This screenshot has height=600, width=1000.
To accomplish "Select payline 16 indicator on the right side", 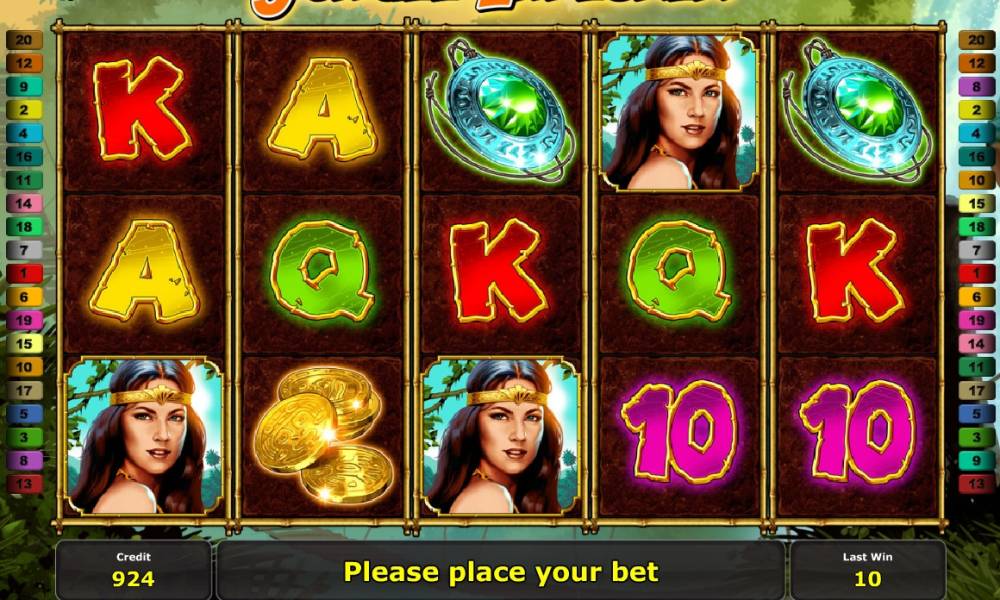I will pos(976,156).
